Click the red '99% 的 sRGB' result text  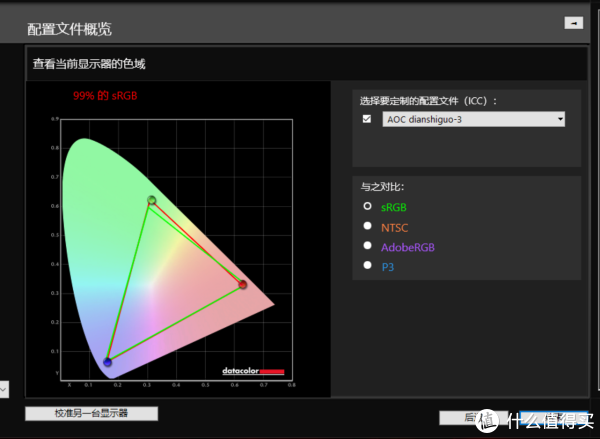(105, 96)
